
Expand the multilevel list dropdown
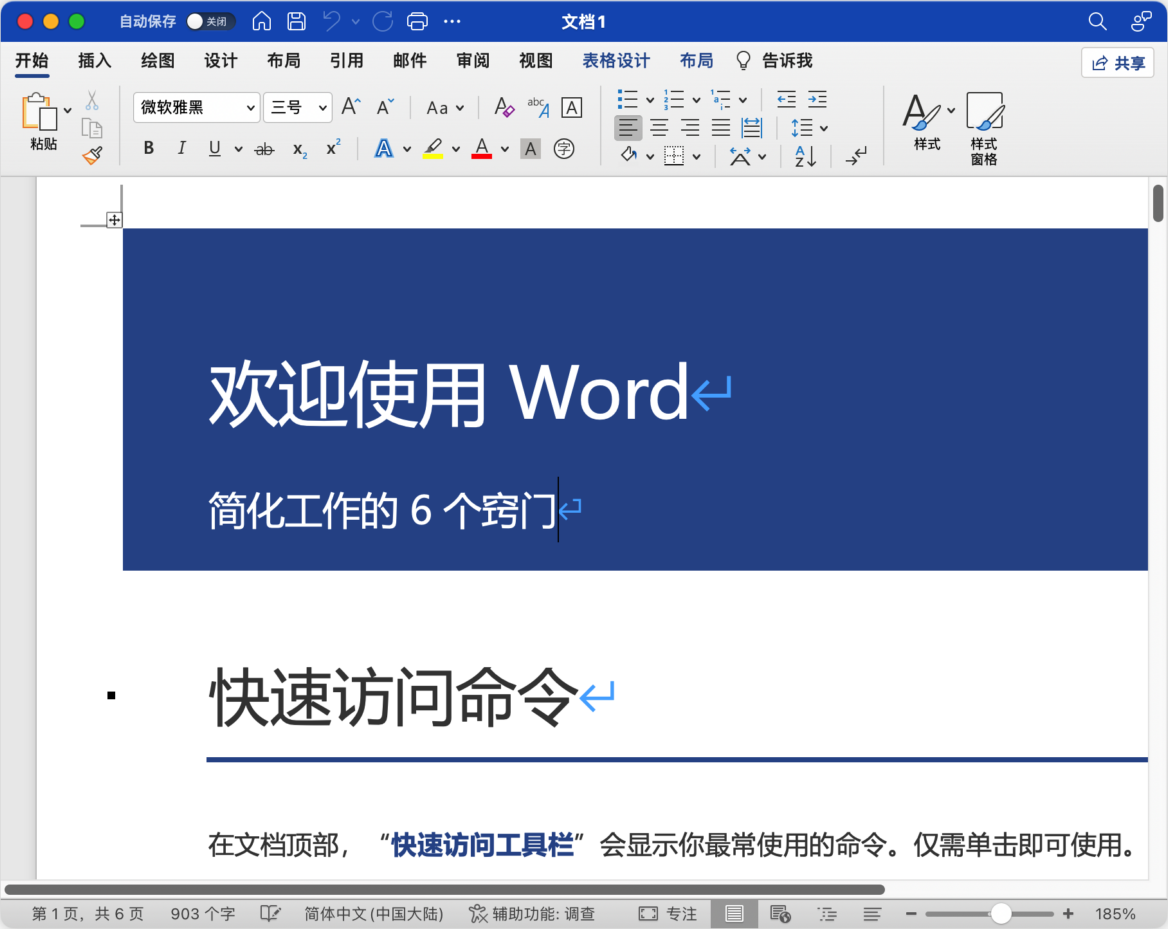[x=743, y=100]
